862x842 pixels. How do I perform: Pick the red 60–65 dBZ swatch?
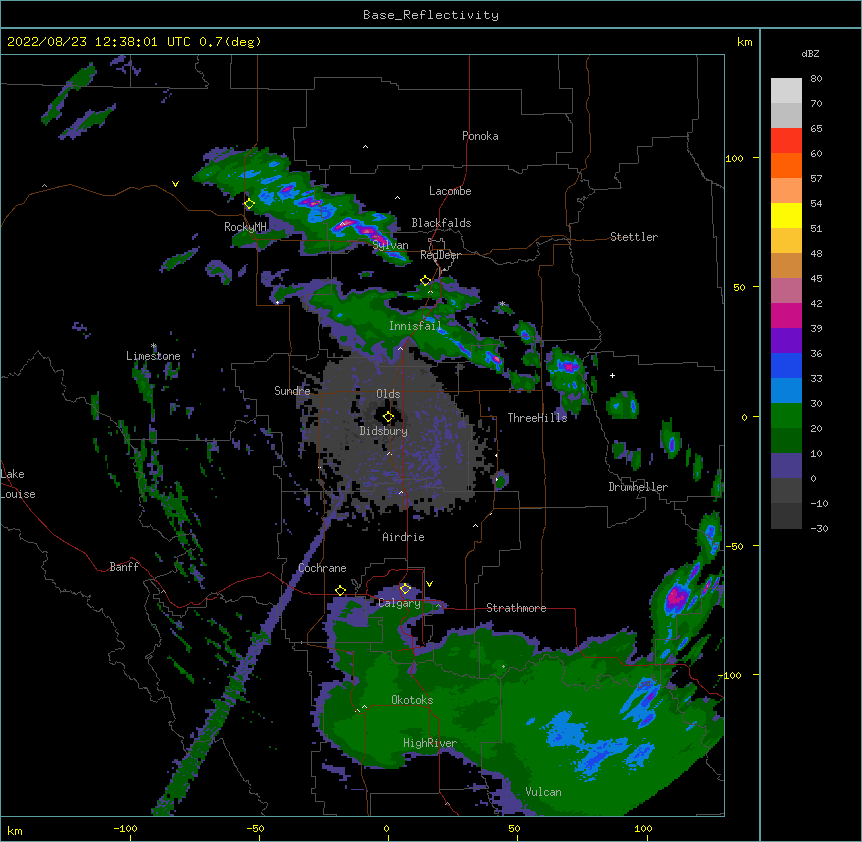(x=786, y=140)
